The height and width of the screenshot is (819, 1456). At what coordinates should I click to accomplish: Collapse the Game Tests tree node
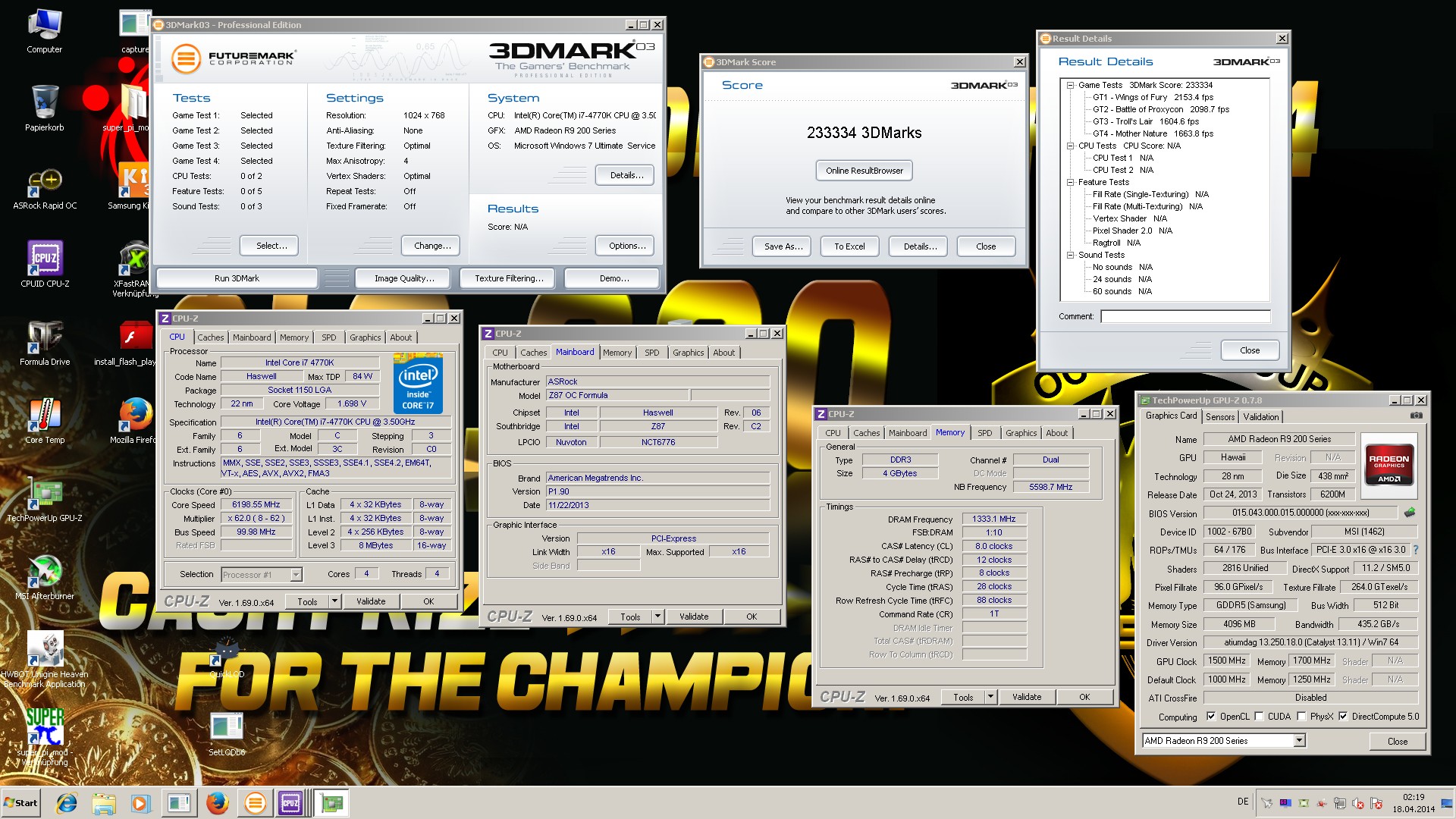[x=1071, y=86]
